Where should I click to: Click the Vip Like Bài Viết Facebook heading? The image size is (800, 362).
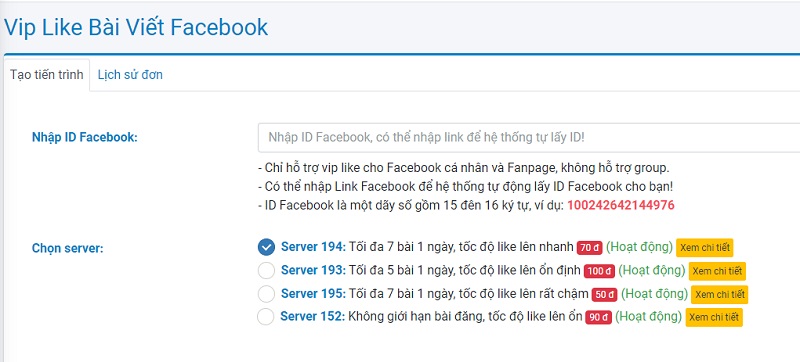pyautogui.click(x=136, y=28)
